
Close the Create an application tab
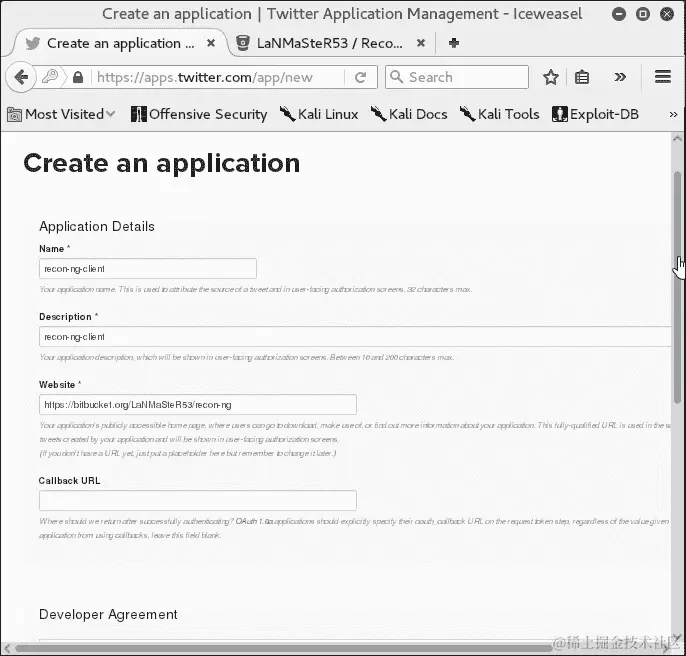tap(211, 43)
